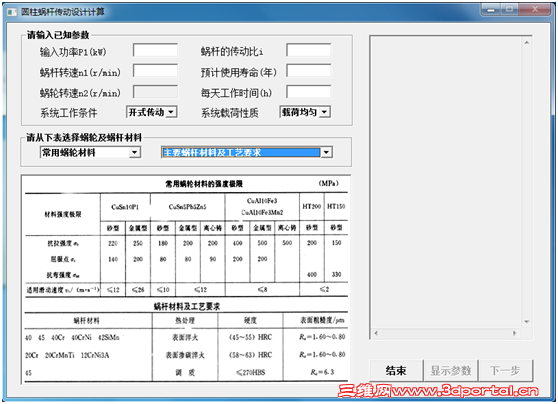
Task: Click the HT200 column header
Action: pyautogui.click(x=311, y=206)
